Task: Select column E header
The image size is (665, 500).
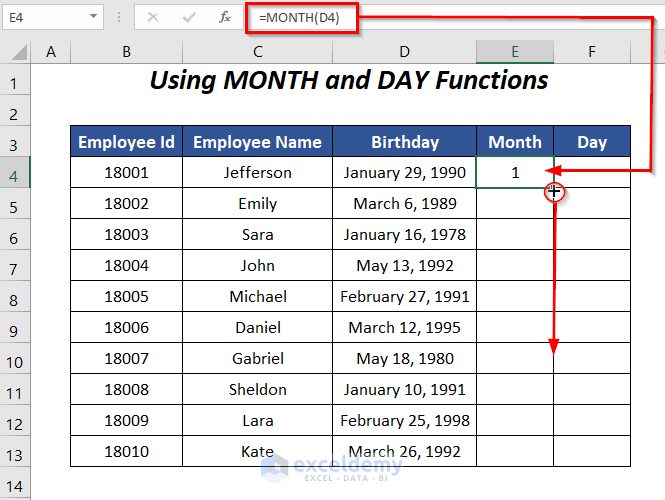Action: 515,52
